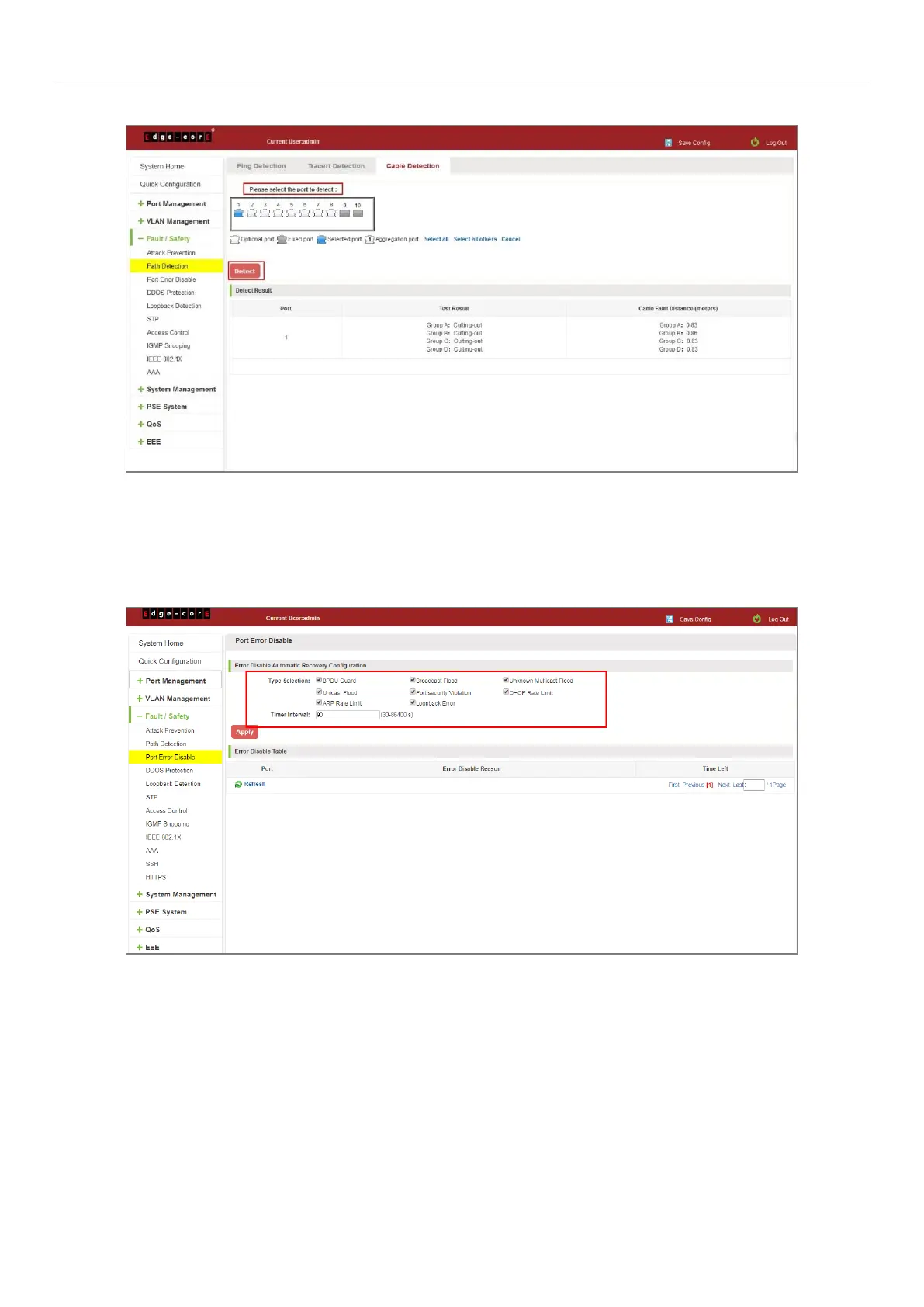Image resolution: width=924 pixels, height=1307 pixels.
Task: Click Edge-core logo on Cable Detection screen
Action: 178,137
